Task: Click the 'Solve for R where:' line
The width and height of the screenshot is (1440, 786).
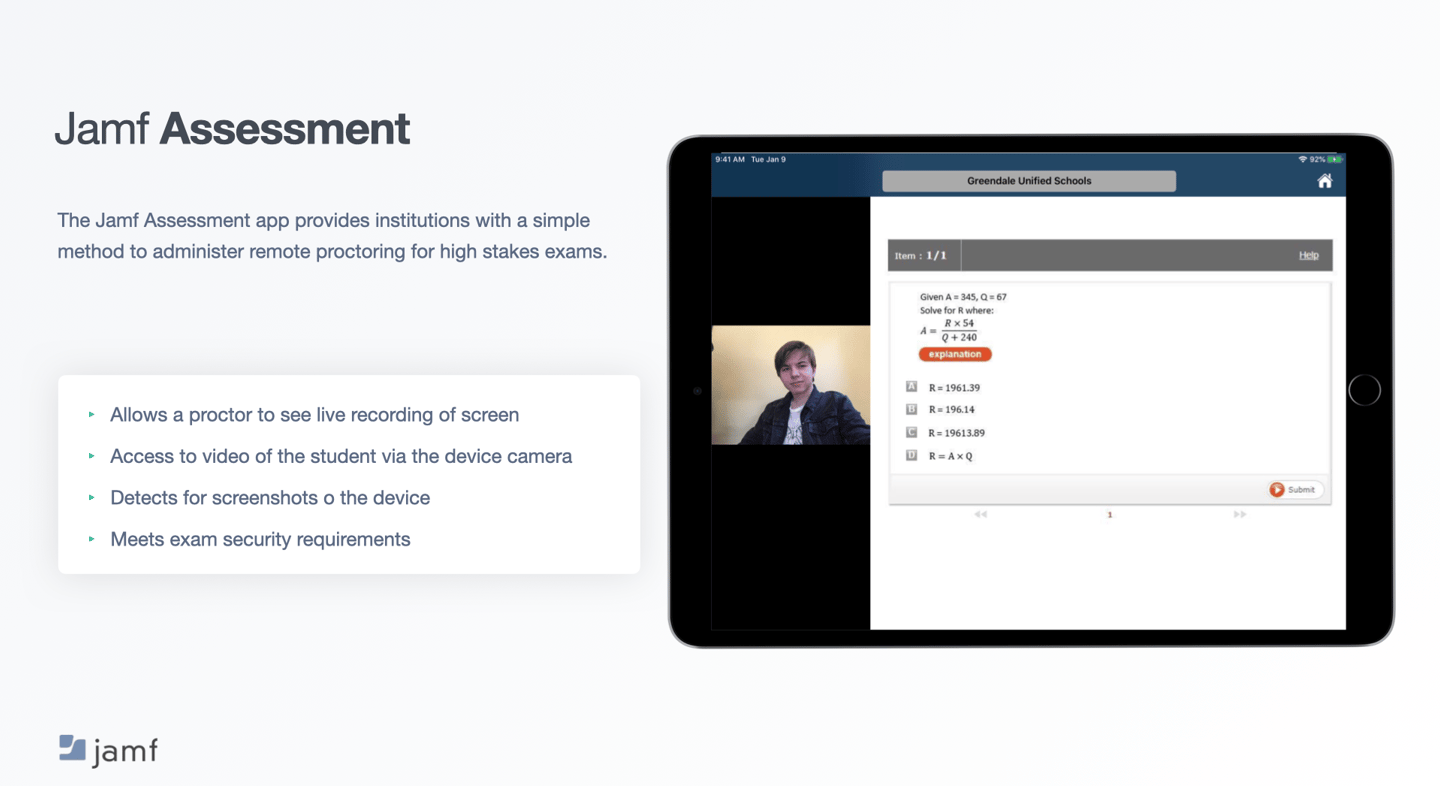Action: (957, 310)
